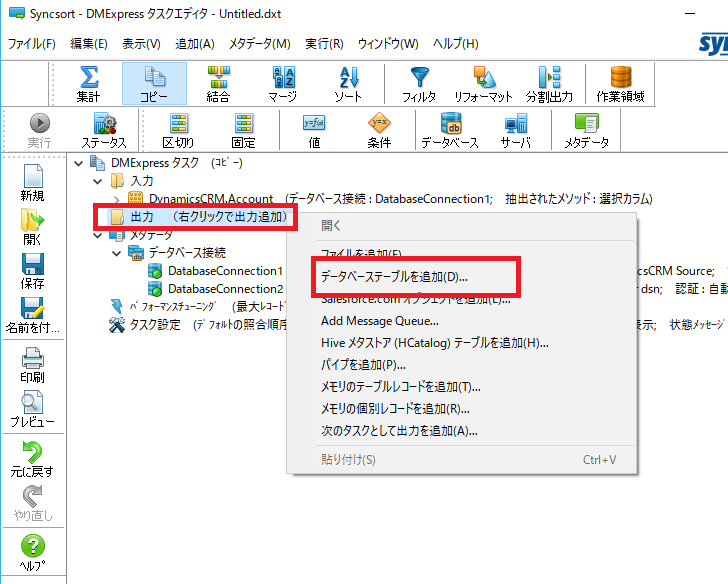Open the 表示(V) menu

pyautogui.click(x=141, y=44)
